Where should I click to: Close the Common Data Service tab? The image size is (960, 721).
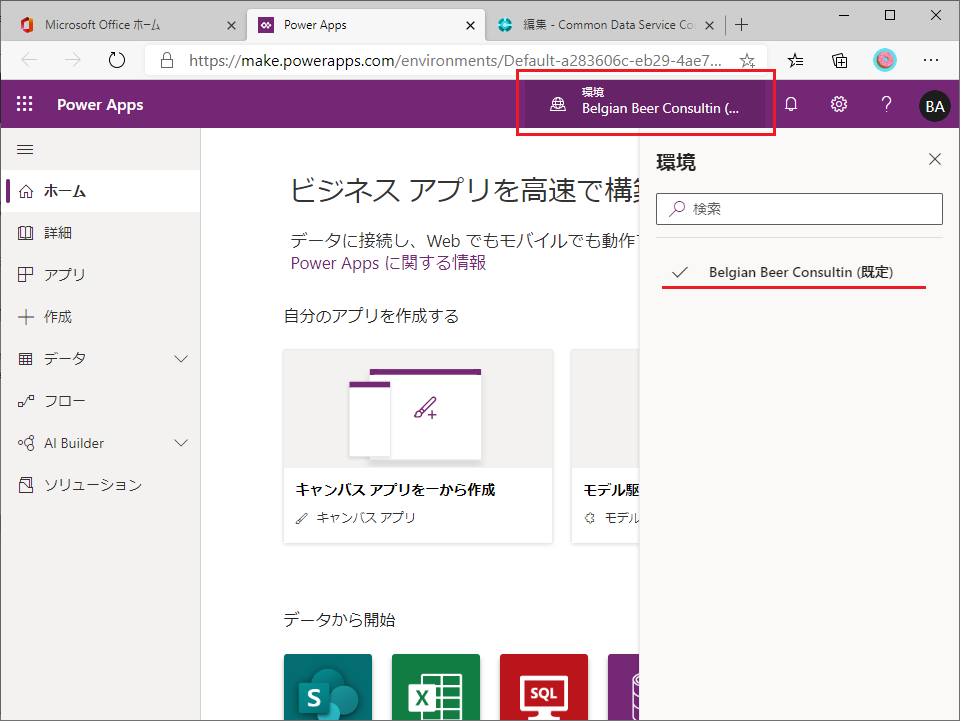(709, 25)
